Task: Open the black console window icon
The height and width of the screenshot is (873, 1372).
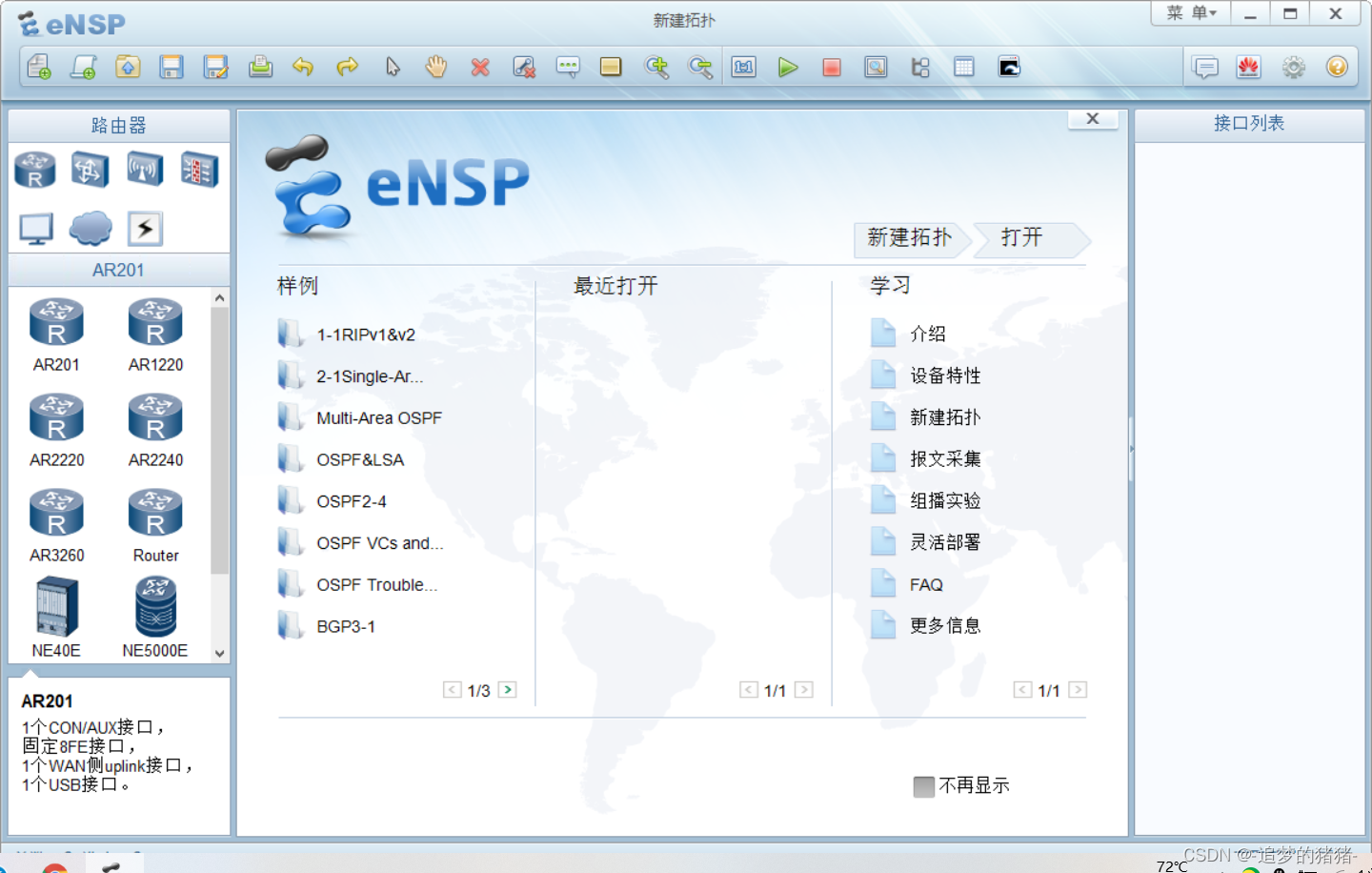Action: (1009, 67)
